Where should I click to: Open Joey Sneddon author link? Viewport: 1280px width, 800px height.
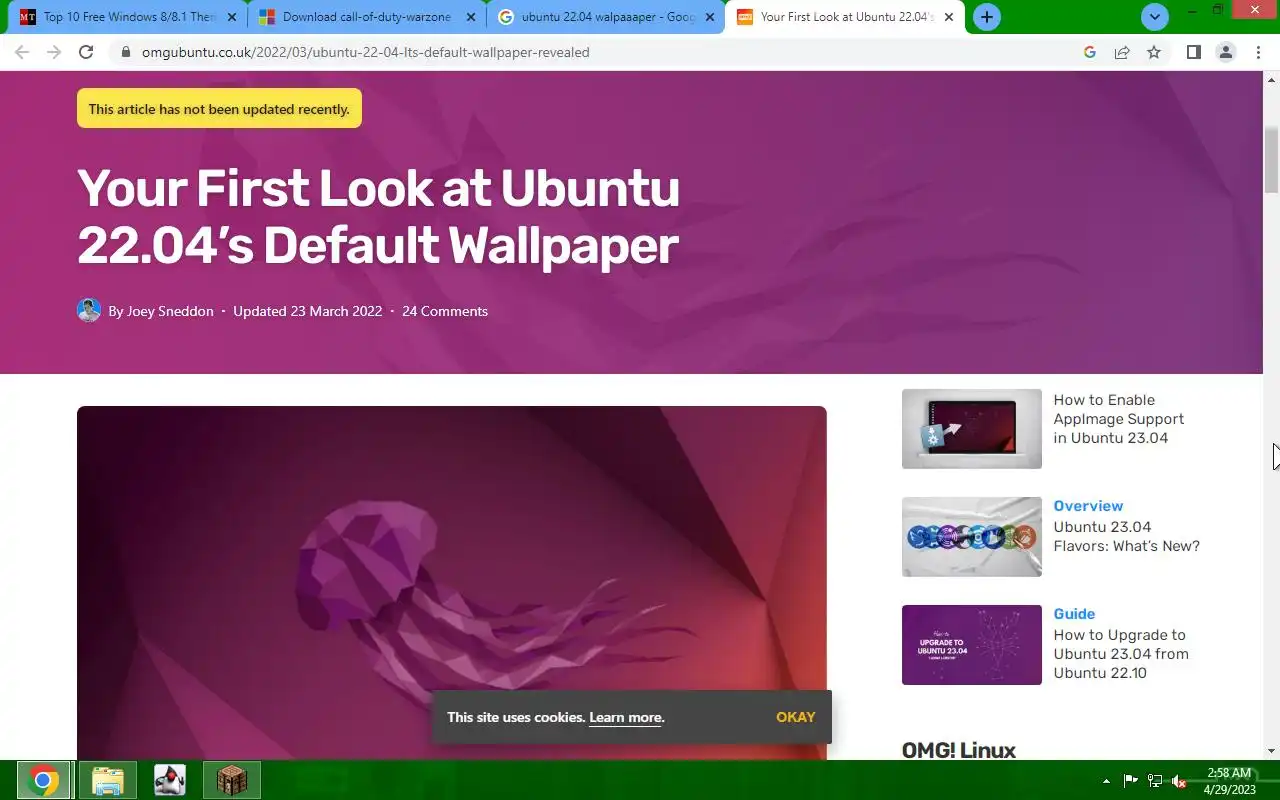[x=170, y=311]
